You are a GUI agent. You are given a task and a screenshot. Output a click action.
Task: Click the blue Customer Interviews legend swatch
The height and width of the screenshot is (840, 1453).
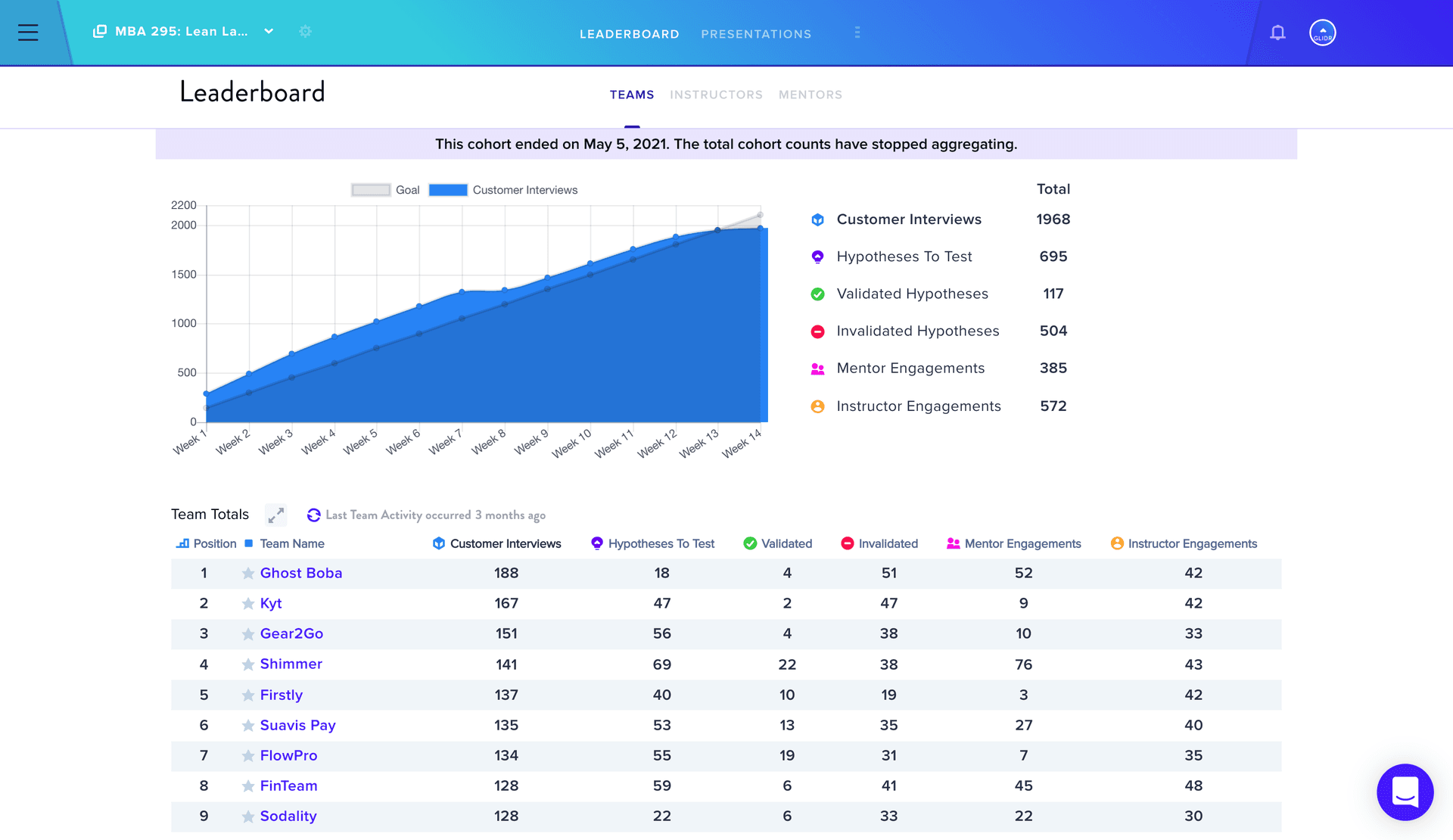tap(448, 189)
